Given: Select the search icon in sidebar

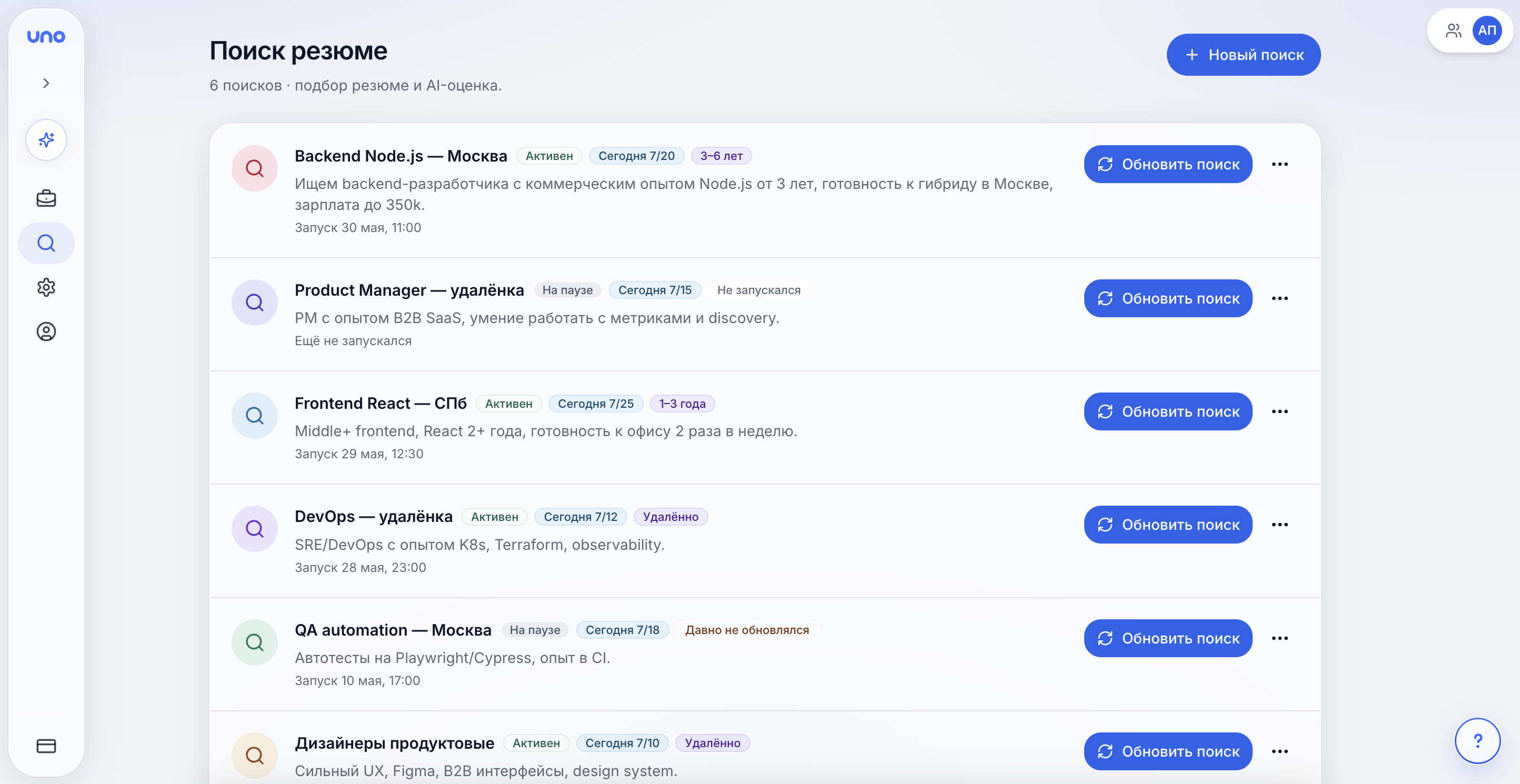Looking at the screenshot, I should pos(46,243).
